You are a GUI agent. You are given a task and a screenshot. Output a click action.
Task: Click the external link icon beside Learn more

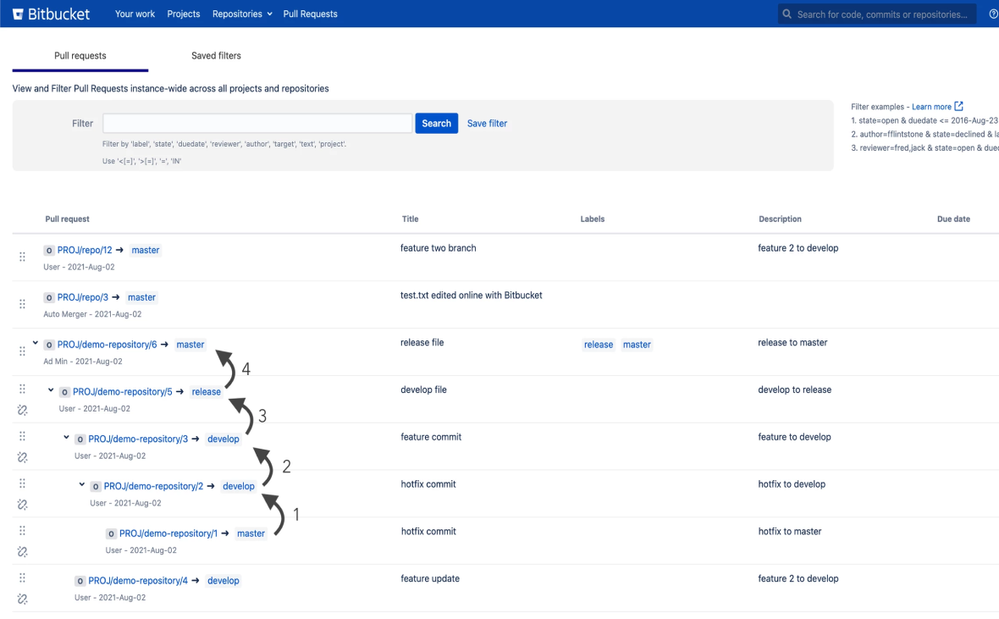pos(959,106)
